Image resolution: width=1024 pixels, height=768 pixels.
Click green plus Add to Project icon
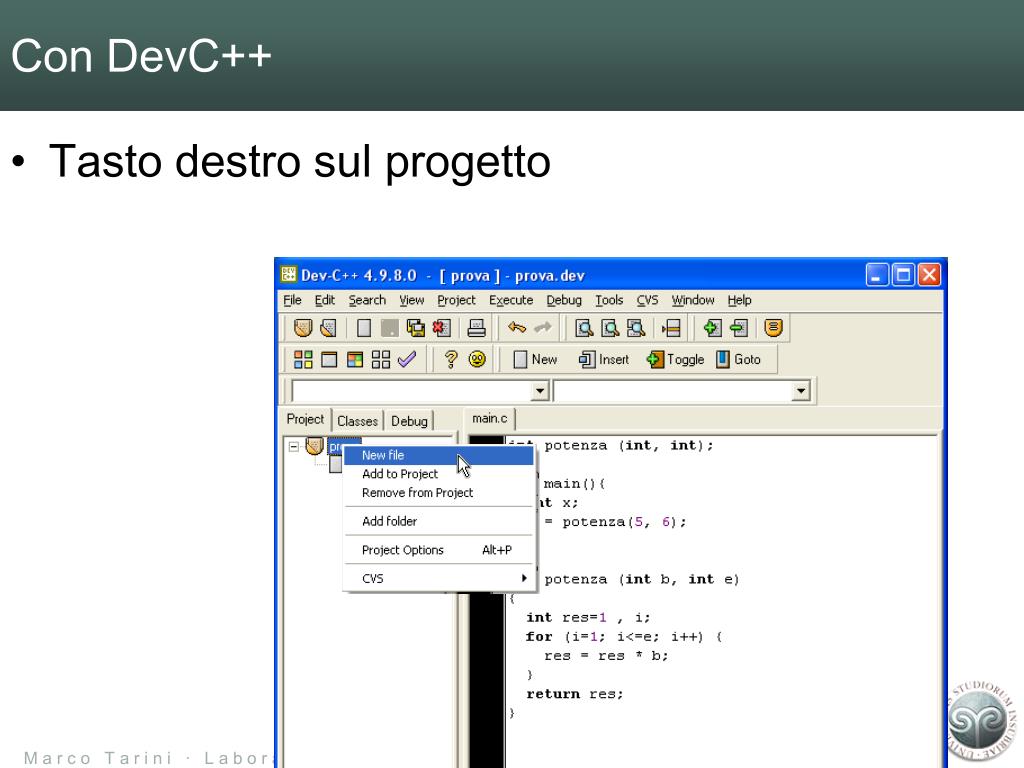(x=712, y=328)
